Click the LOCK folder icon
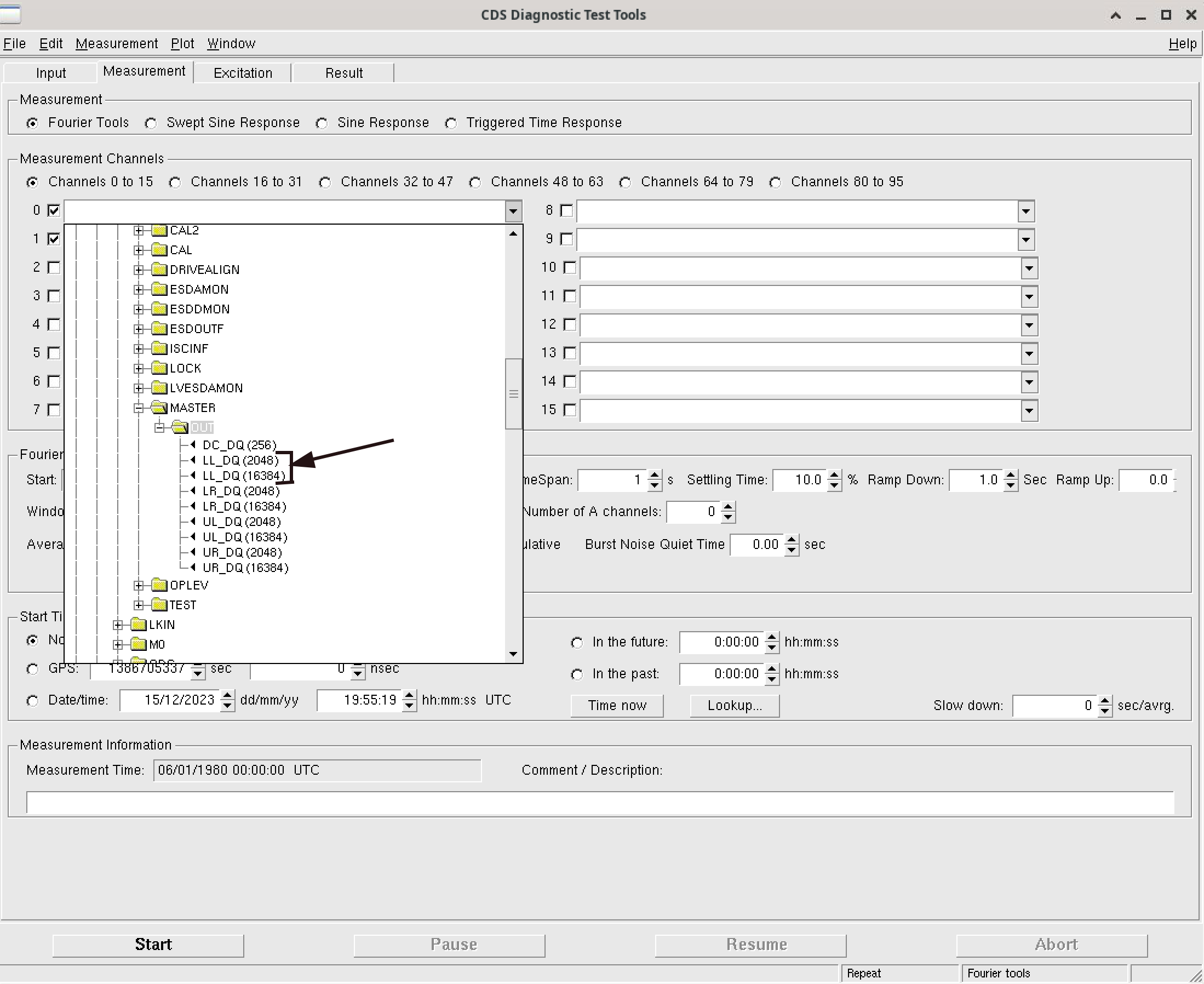Image resolution: width=1204 pixels, height=984 pixels. 159,368
